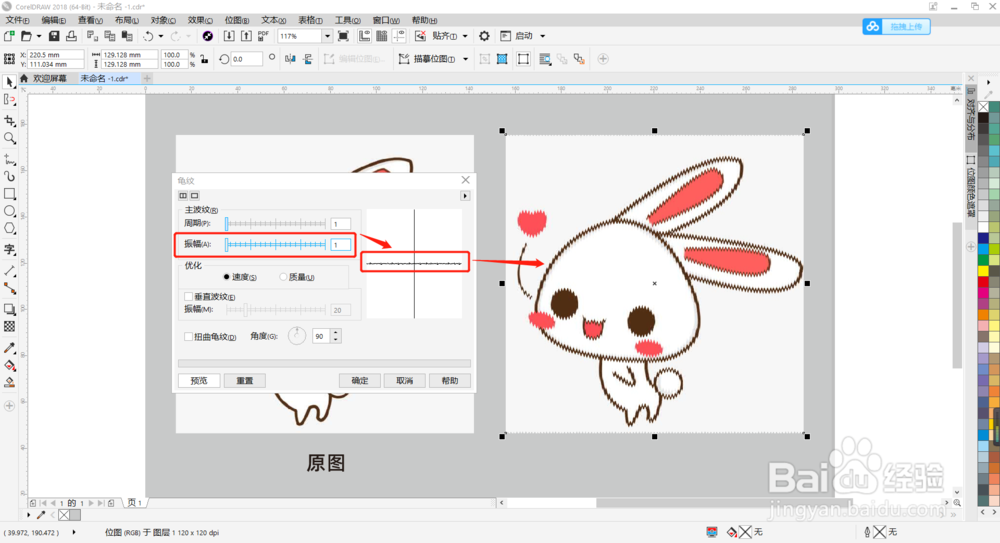Image resolution: width=1000 pixels, height=543 pixels.
Task: Click the 取消 button
Action: [x=404, y=380]
